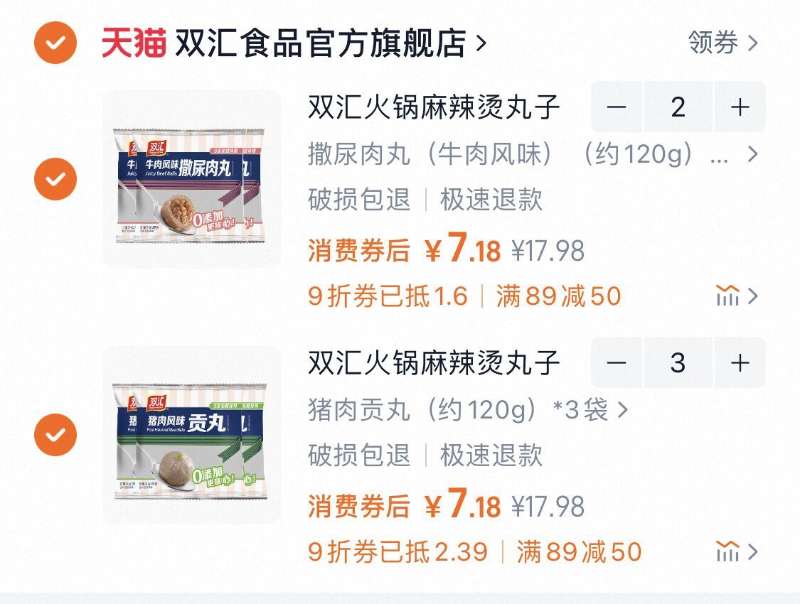This screenshot has height=604, width=800.
Task: Increase quantity of 猪肉贡丸 with plus
Action: [x=740, y=363]
